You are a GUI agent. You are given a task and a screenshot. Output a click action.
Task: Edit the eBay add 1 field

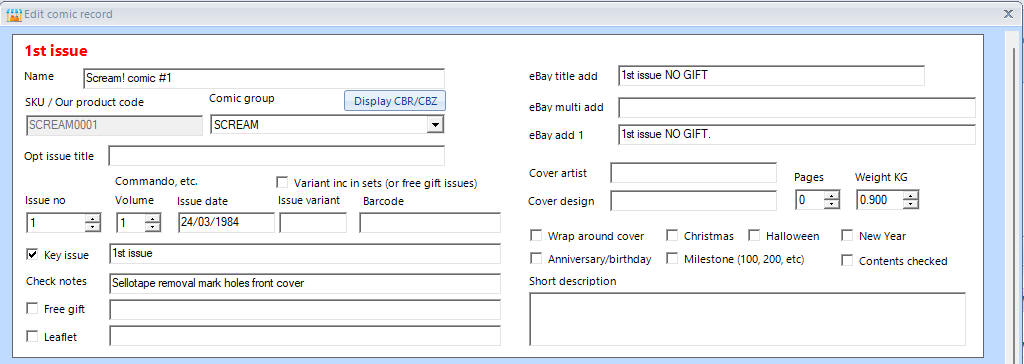[797, 135]
